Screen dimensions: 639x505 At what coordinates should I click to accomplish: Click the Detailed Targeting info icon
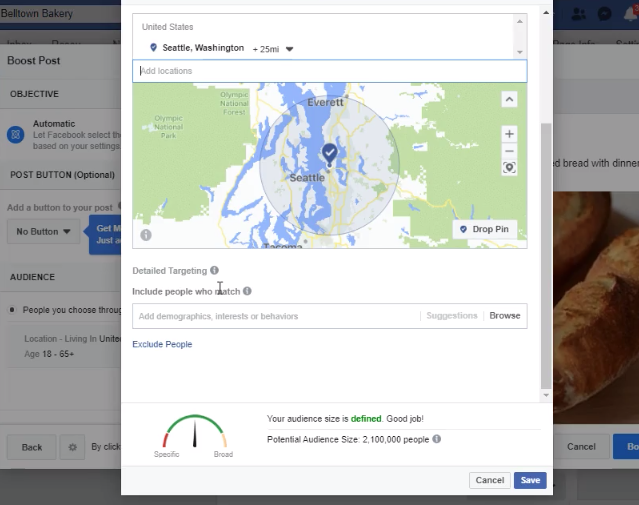pos(214,270)
